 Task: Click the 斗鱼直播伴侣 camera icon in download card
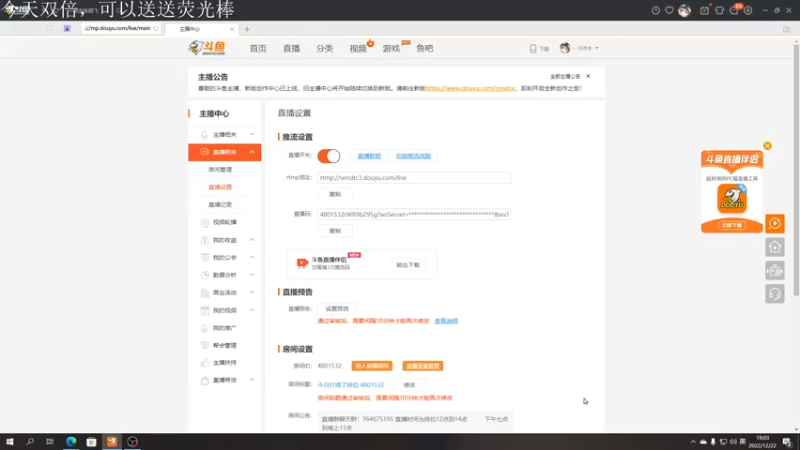(x=302, y=263)
